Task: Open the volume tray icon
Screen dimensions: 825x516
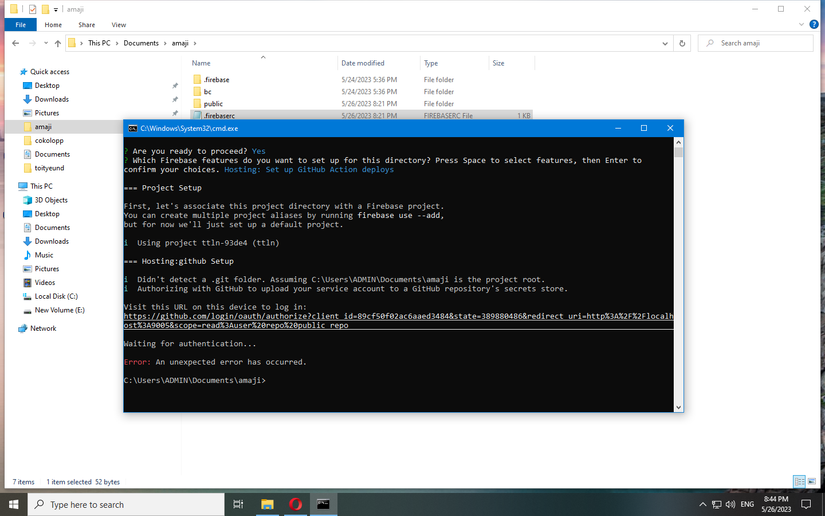Action: coord(730,504)
